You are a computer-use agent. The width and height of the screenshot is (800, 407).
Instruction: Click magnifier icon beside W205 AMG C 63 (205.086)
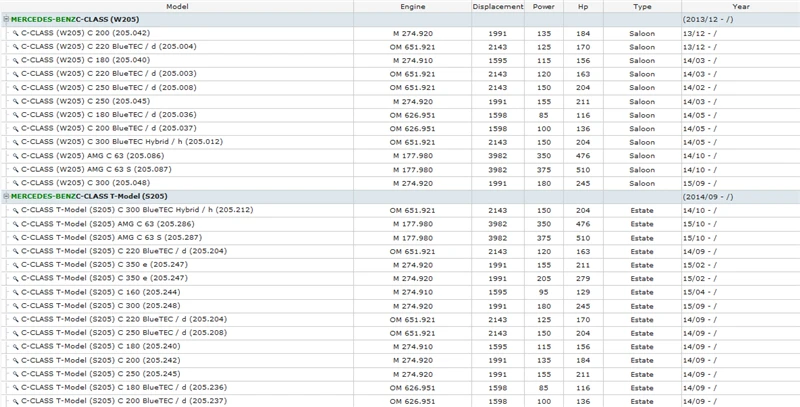tap(15, 156)
